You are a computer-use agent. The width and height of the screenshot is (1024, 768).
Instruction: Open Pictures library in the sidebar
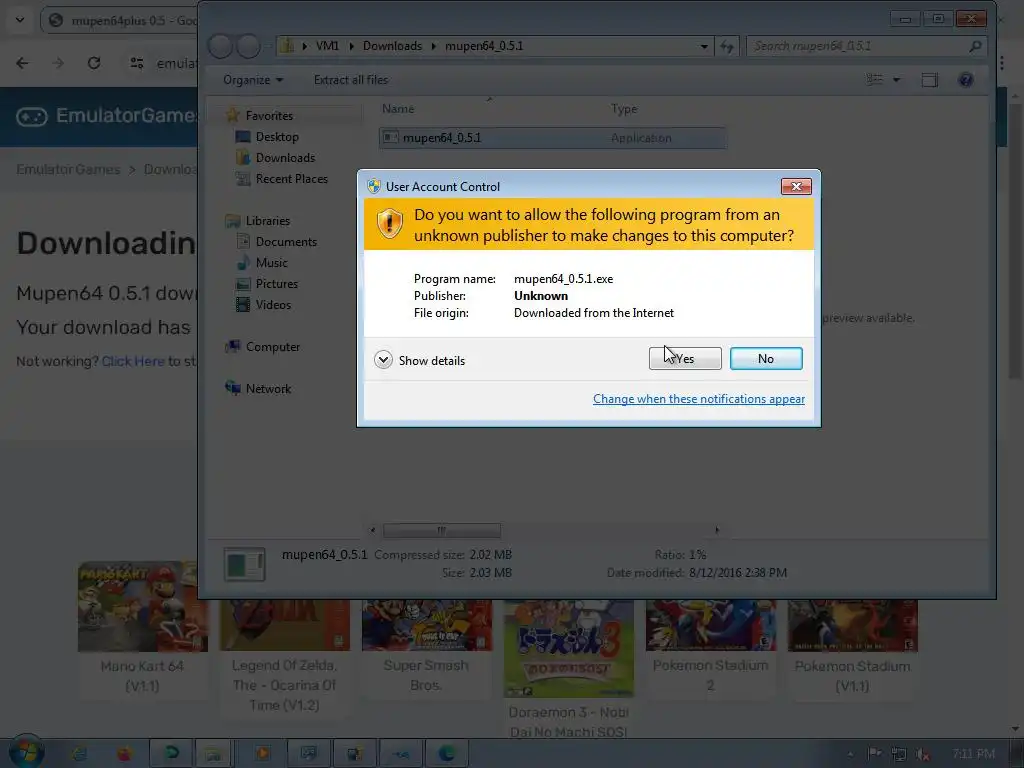coord(277,283)
